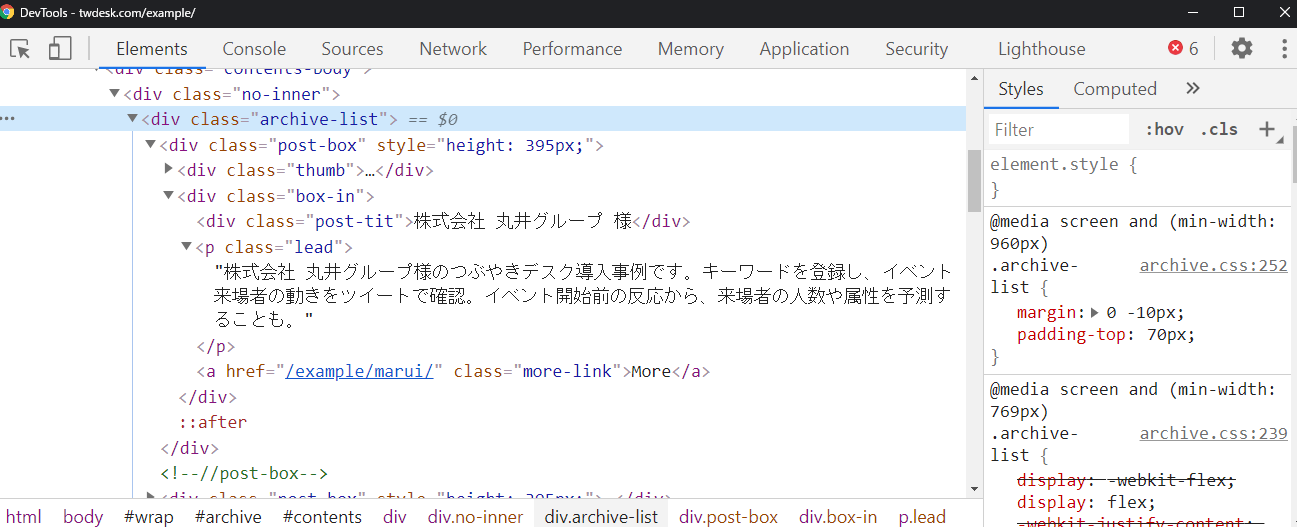1297x527 pixels.
Task: Open the DevTools settings gear
Action: pos(1241,48)
